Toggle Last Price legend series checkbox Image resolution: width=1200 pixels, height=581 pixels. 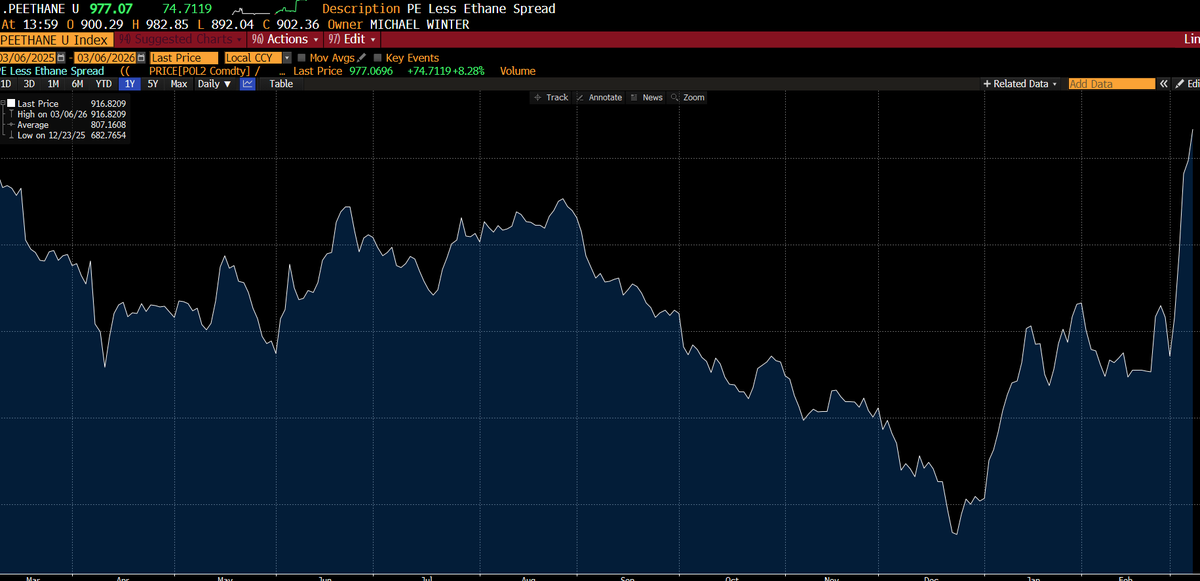11,103
